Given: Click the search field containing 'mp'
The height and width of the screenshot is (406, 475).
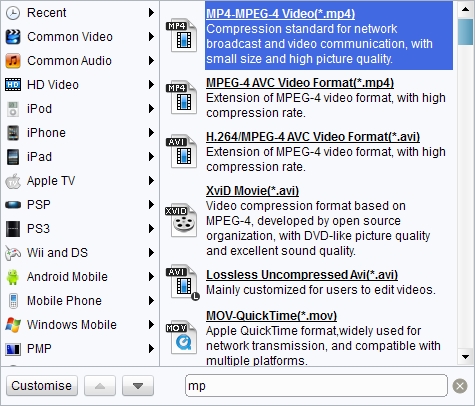Looking at the screenshot, I should (x=316, y=386).
